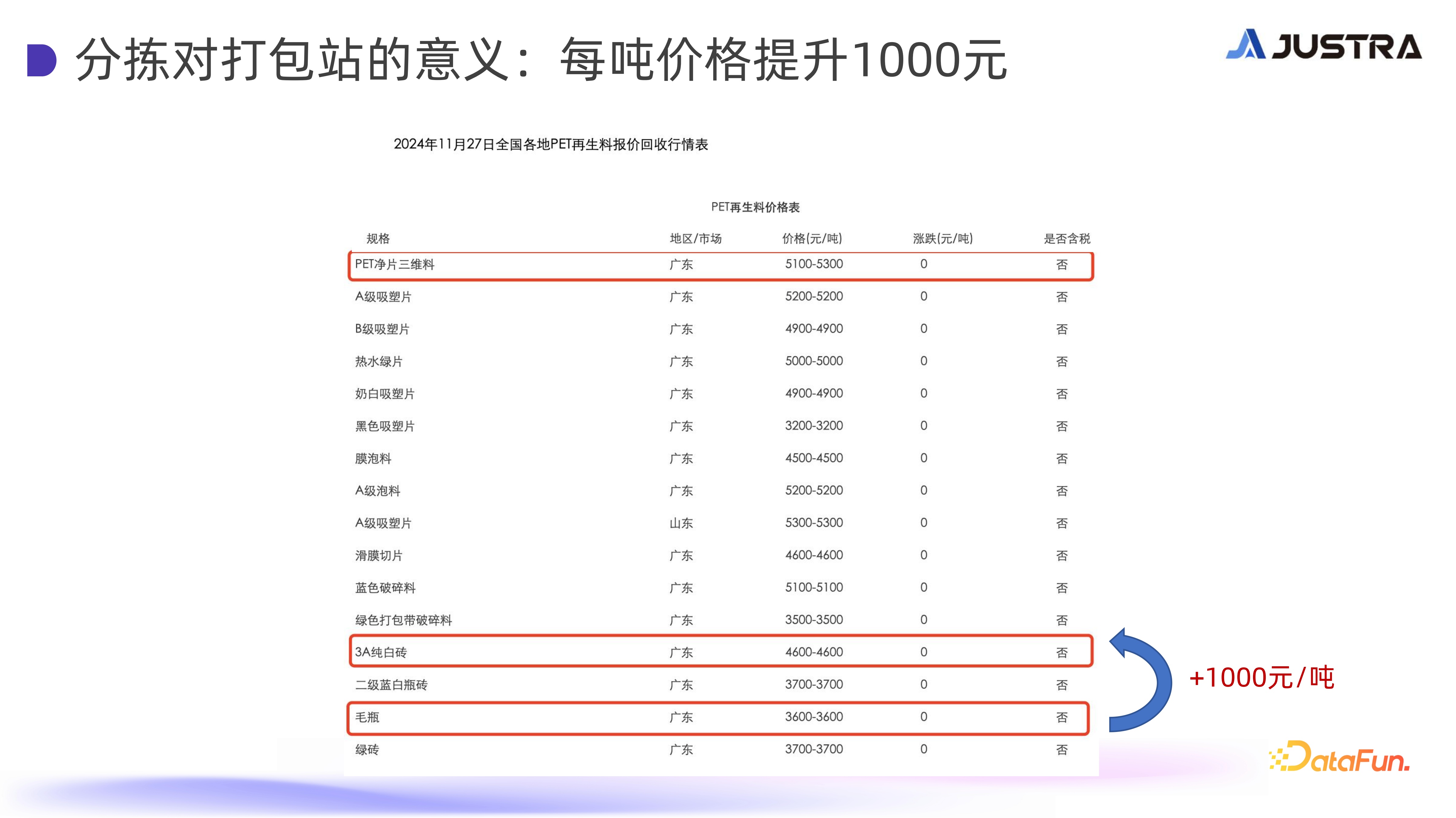Select the '热水绿片' row label
The image size is (1456, 818).
coord(379,361)
